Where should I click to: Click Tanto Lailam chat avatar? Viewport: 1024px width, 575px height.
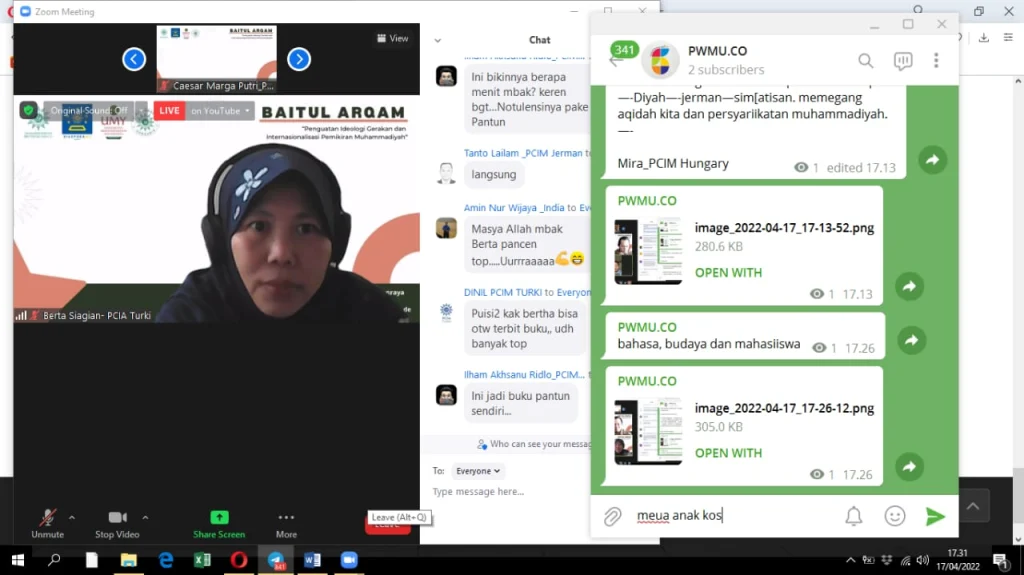(446, 174)
